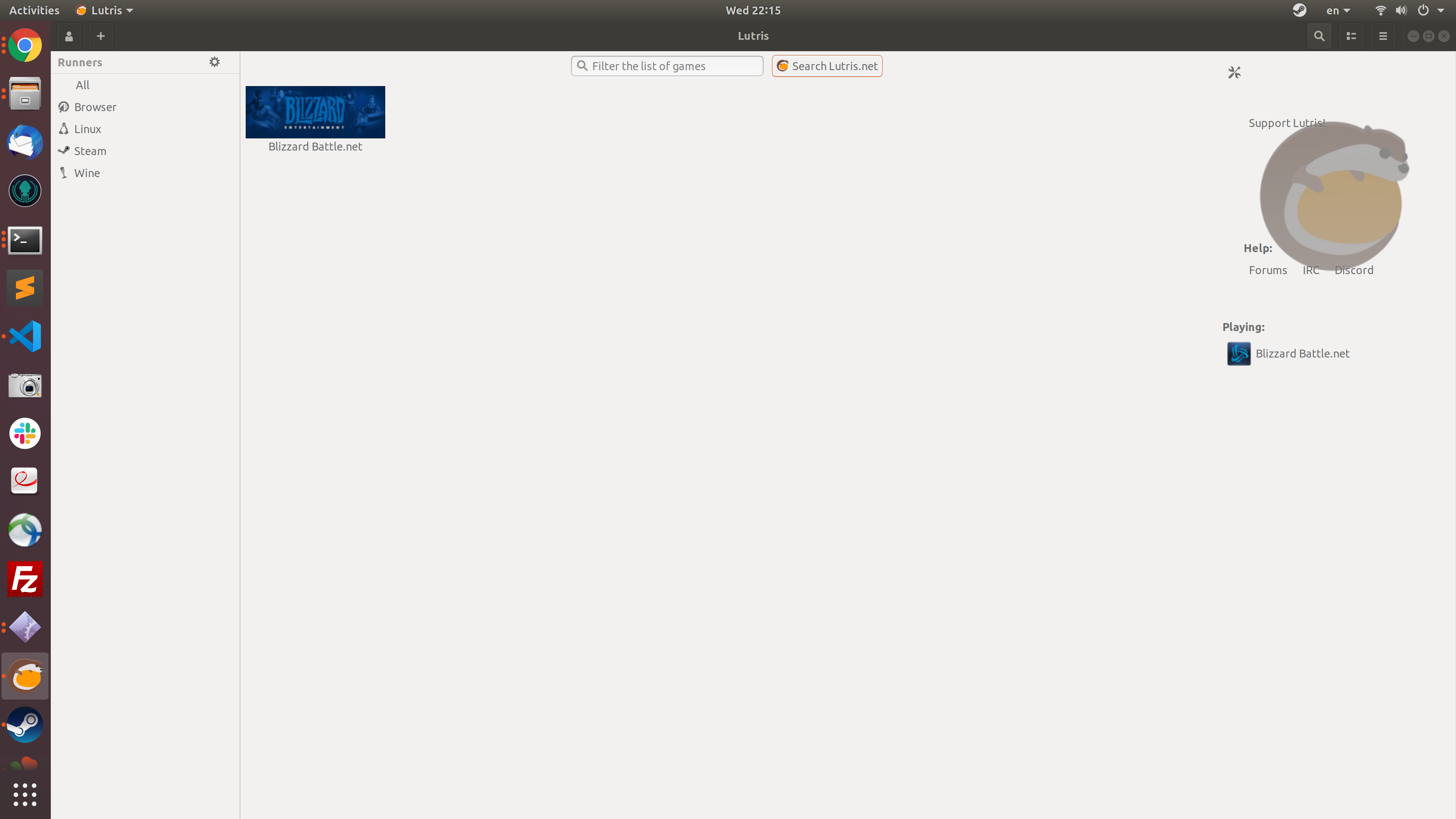Select the All games category
Screen dimensions: 1456x819
[82, 84]
